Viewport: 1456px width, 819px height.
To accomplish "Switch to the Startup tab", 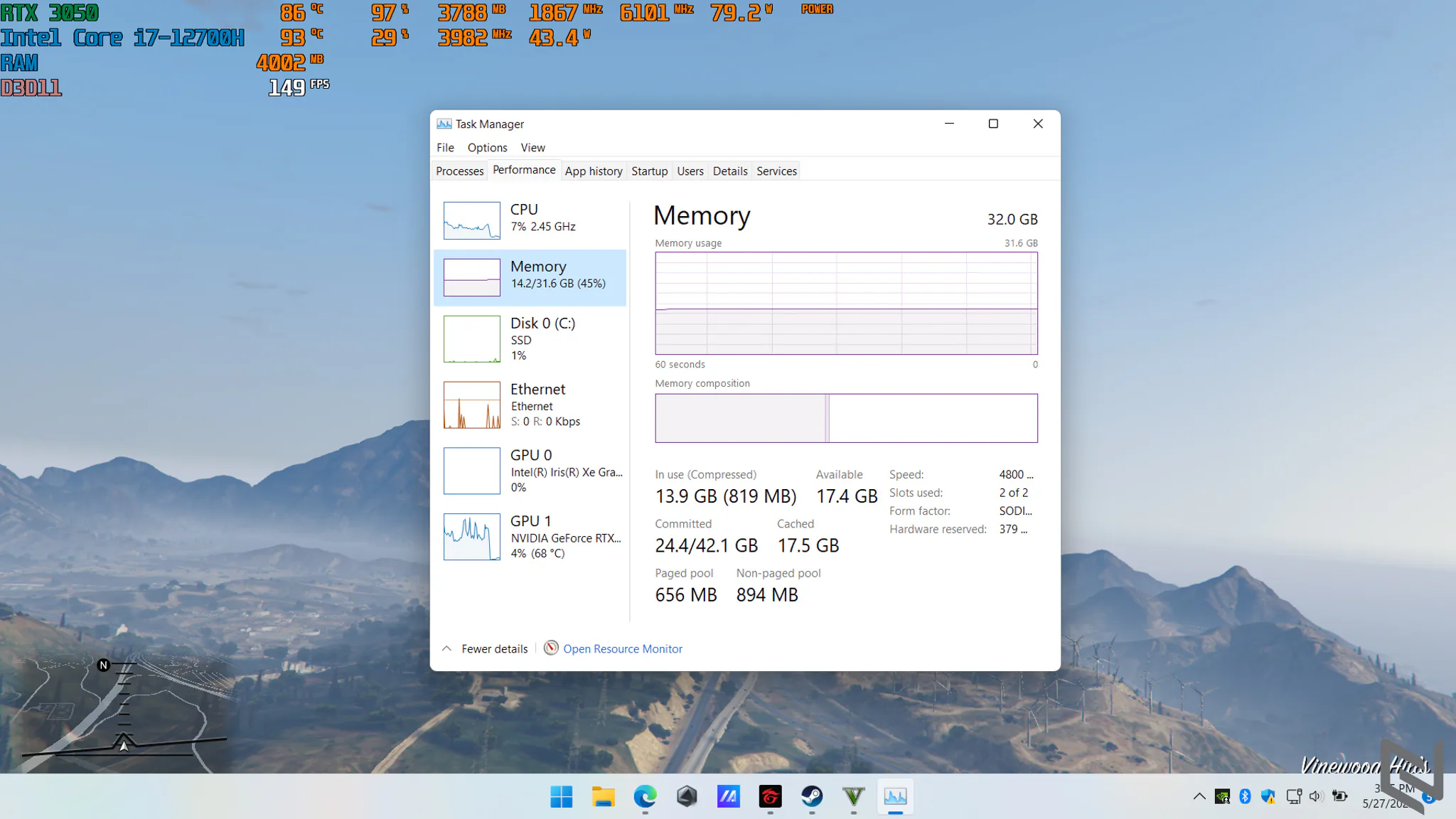I will click(x=650, y=171).
